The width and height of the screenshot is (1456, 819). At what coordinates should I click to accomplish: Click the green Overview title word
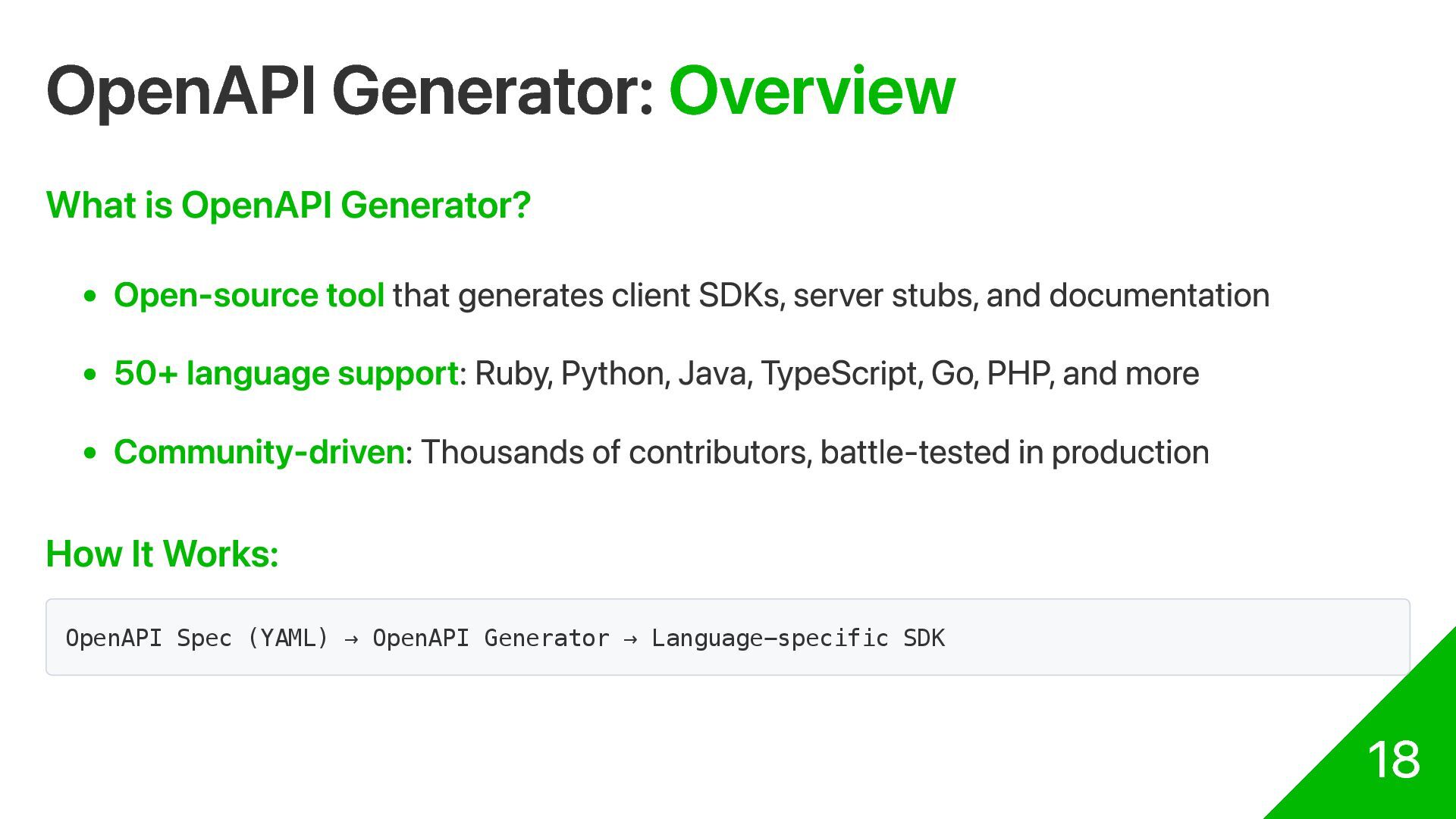(812, 91)
